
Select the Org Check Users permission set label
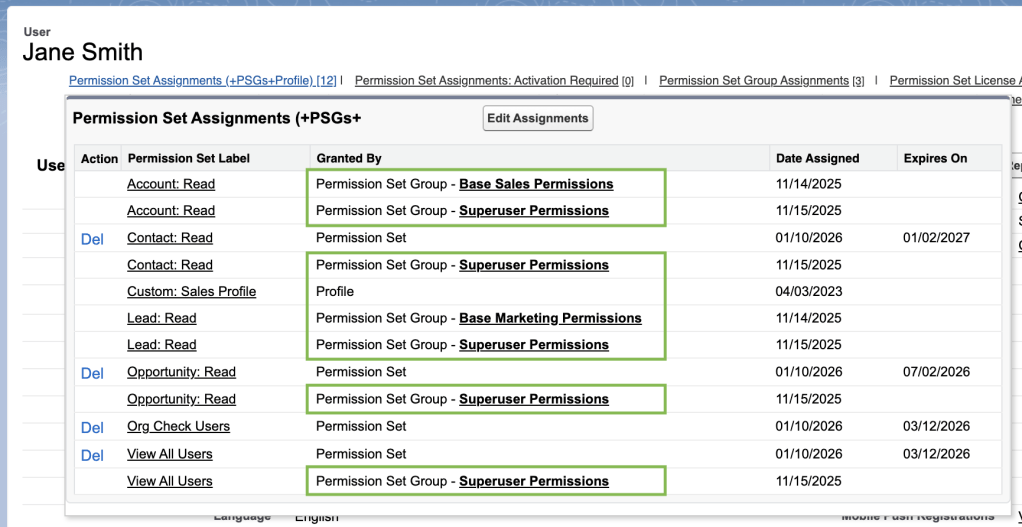click(x=178, y=426)
